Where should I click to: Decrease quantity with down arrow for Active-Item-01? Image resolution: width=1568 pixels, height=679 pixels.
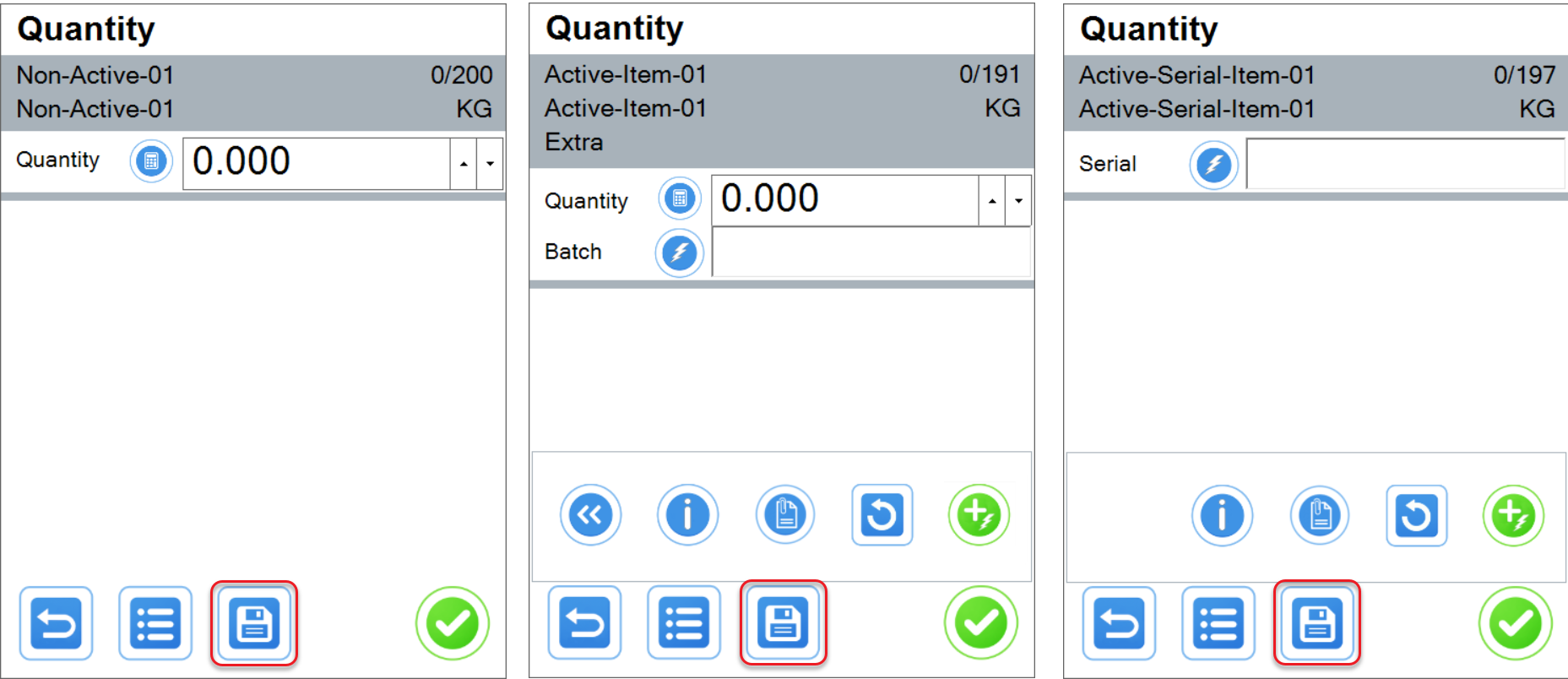(1018, 201)
